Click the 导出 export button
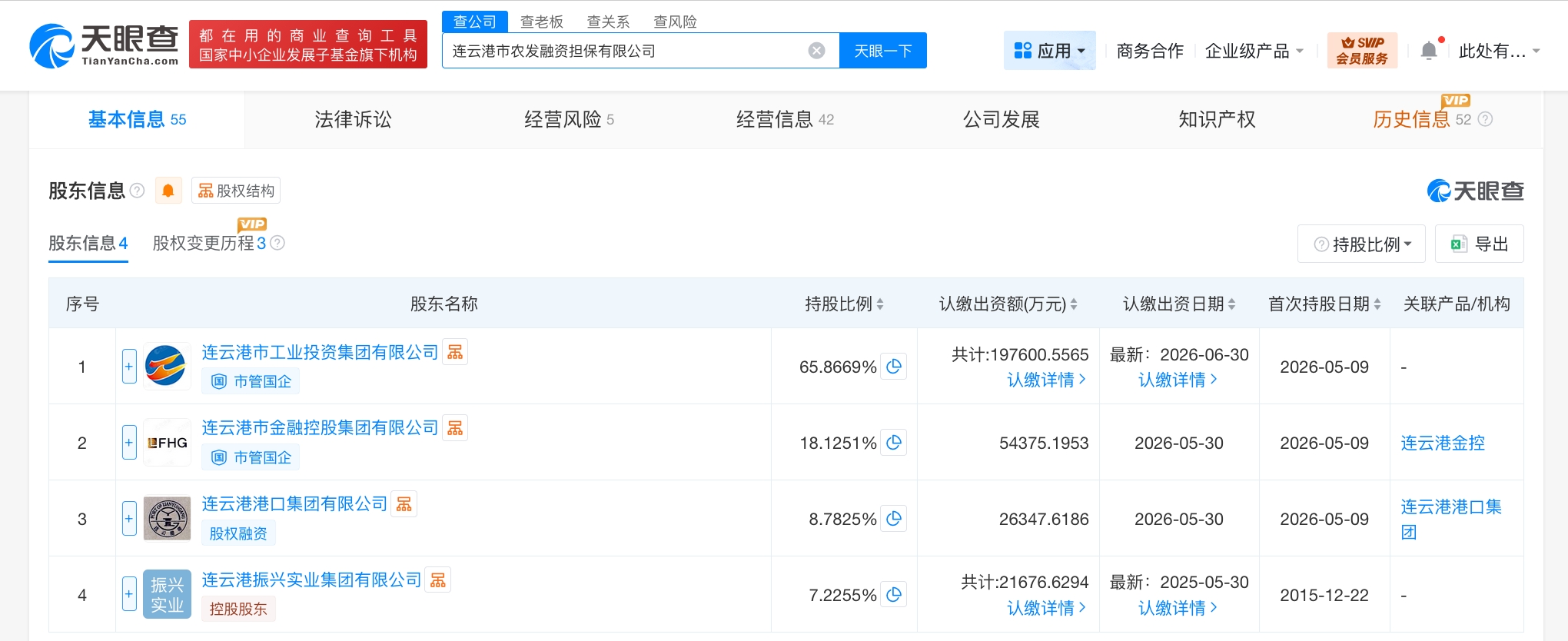 1480,244
